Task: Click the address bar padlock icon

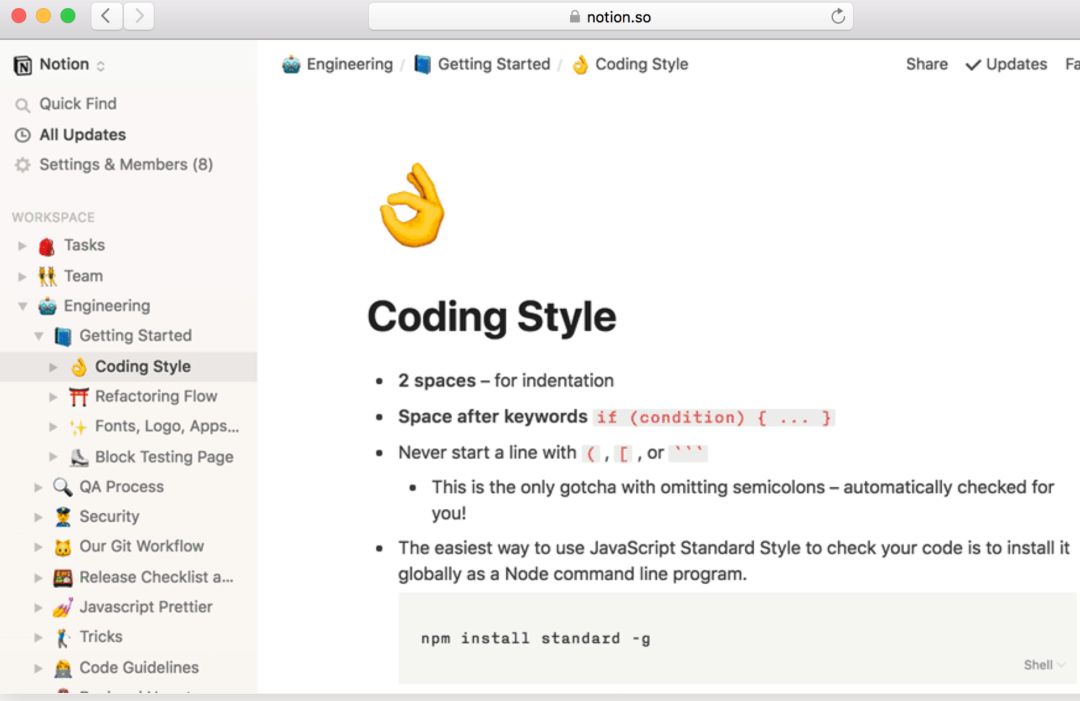Action: click(574, 17)
